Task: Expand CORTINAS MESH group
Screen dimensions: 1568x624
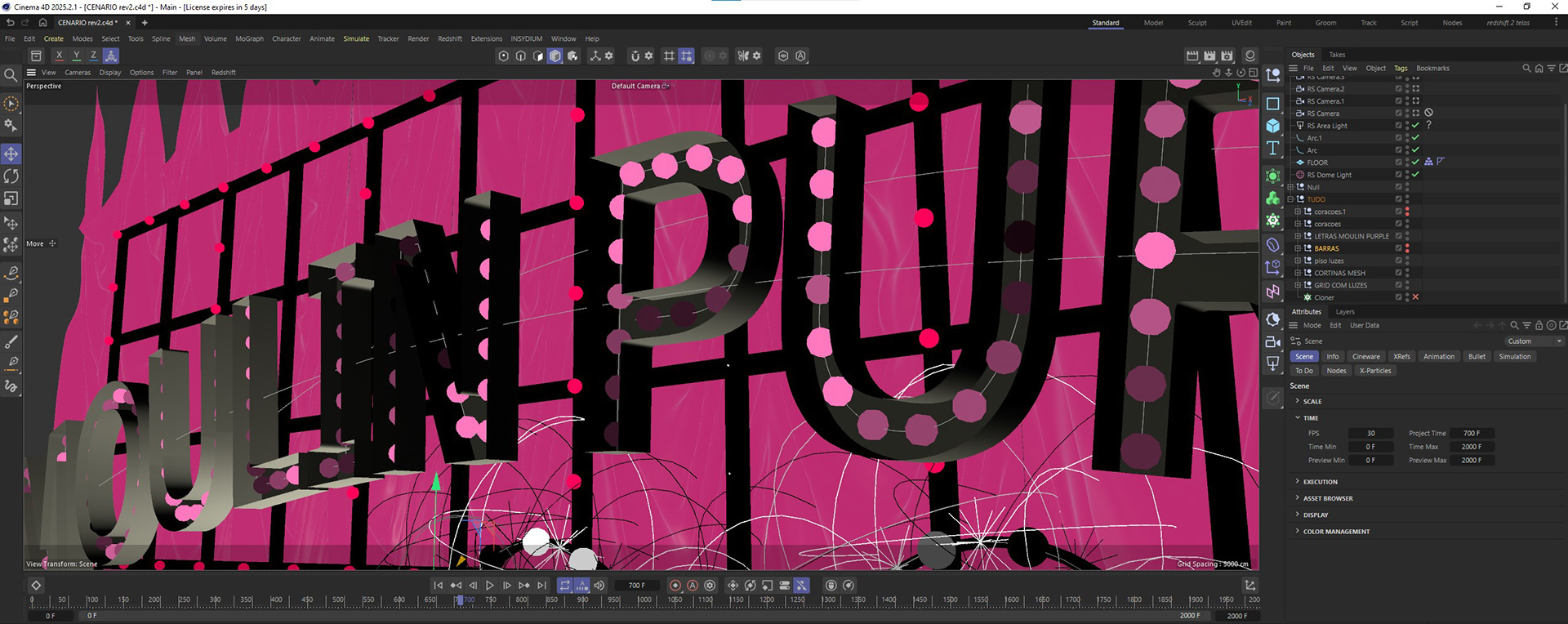Action: 1298,273
